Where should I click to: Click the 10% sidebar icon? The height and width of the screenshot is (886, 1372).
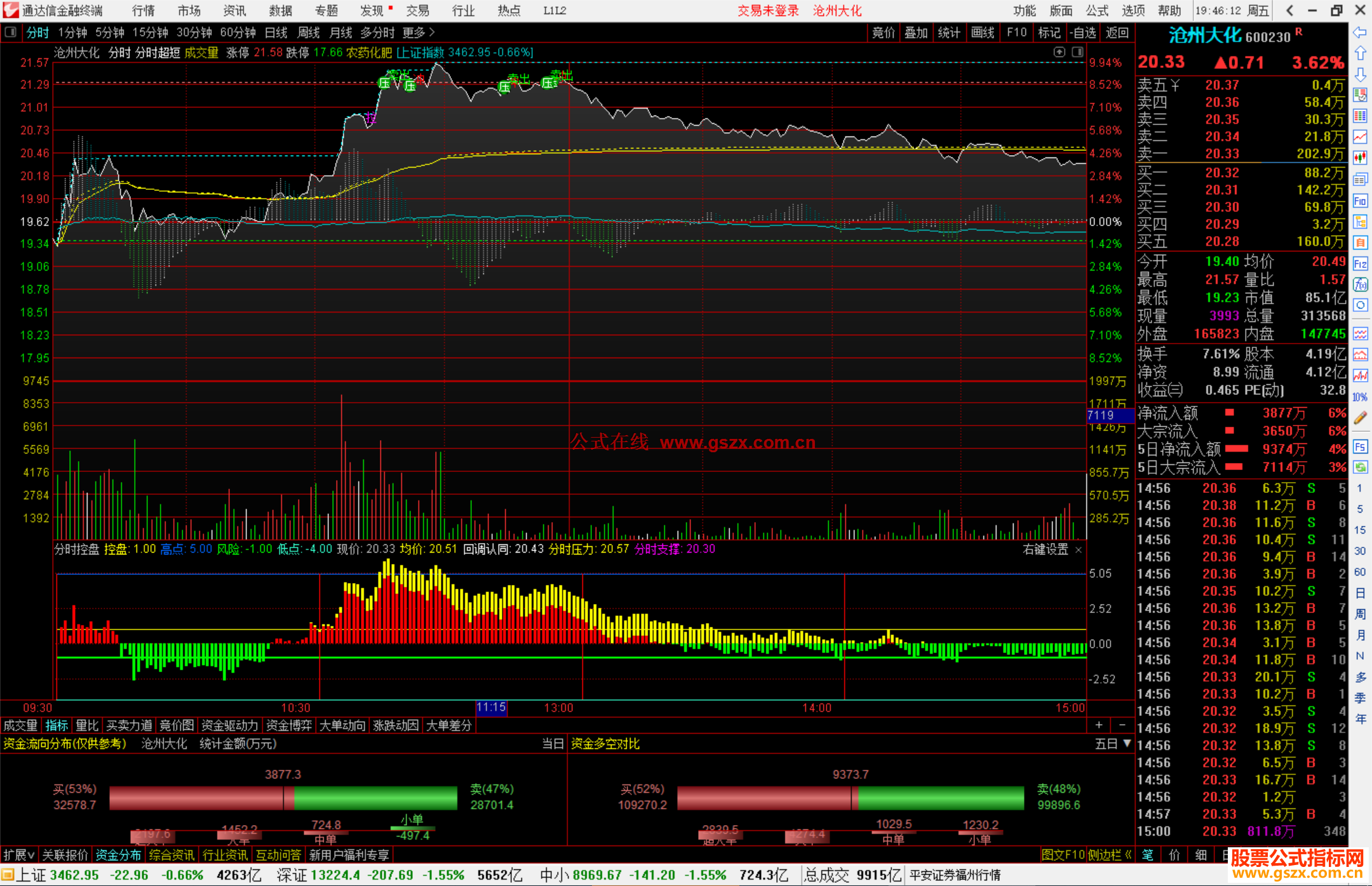(x=1360, y=397)
